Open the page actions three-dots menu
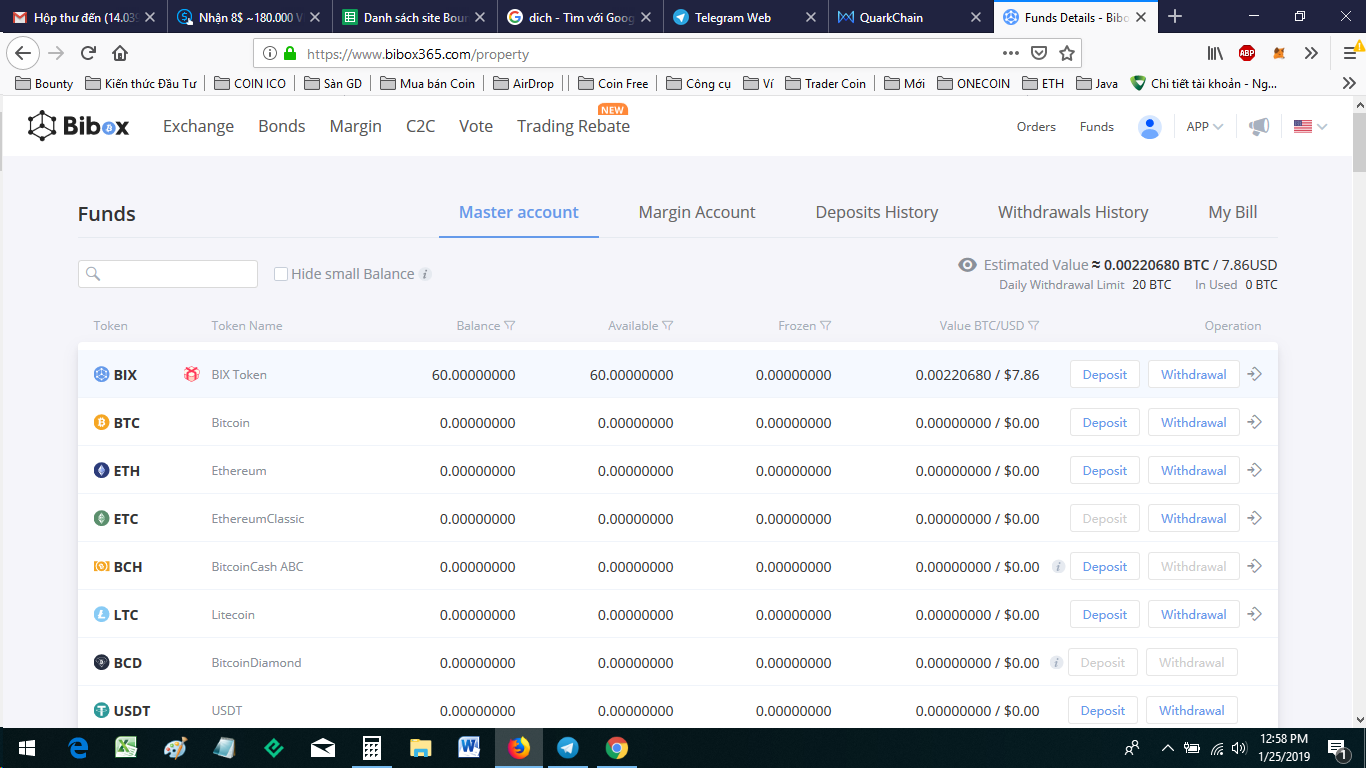1366x768 pixels. [1011, 54]
